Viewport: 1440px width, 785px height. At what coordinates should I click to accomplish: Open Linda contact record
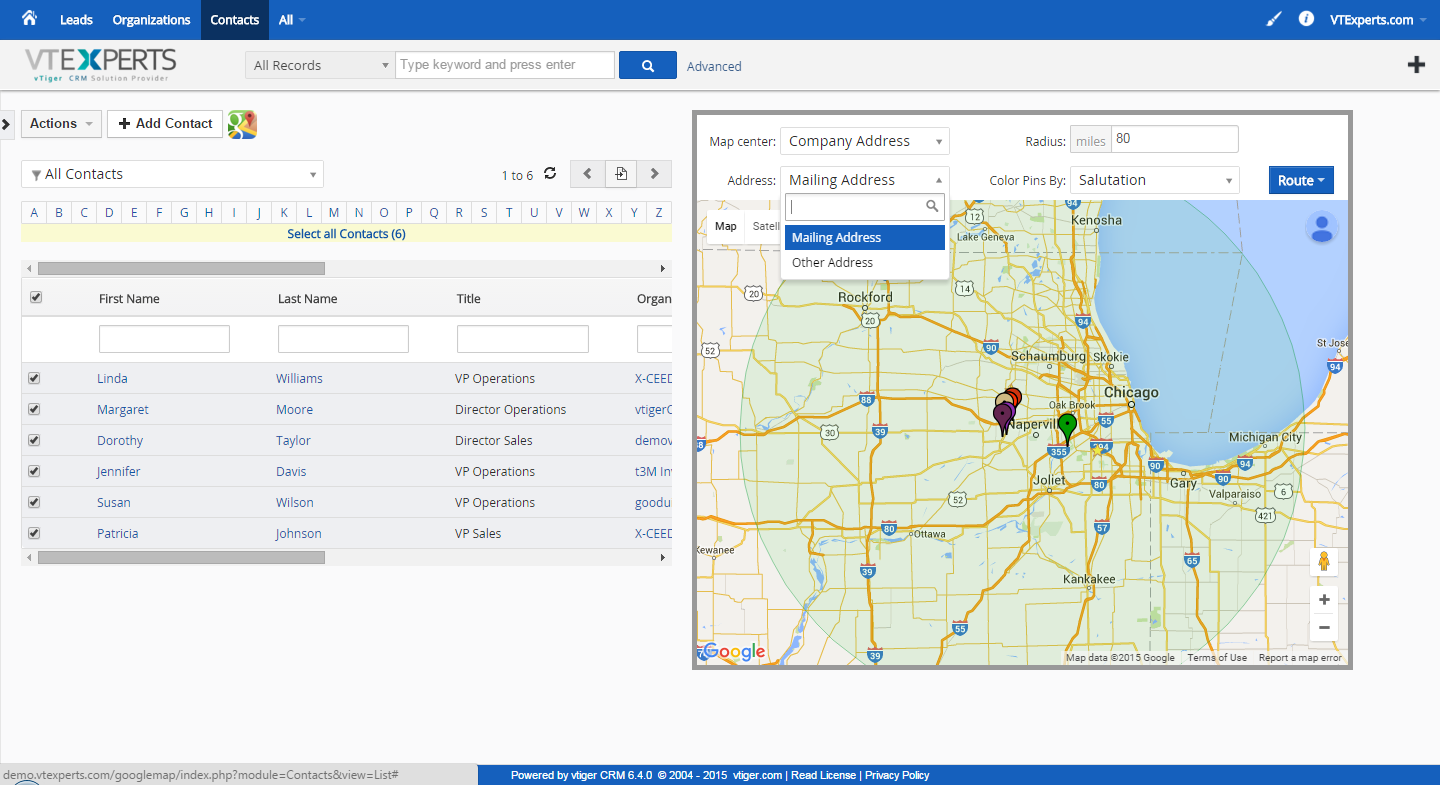[x=112, y=378]
